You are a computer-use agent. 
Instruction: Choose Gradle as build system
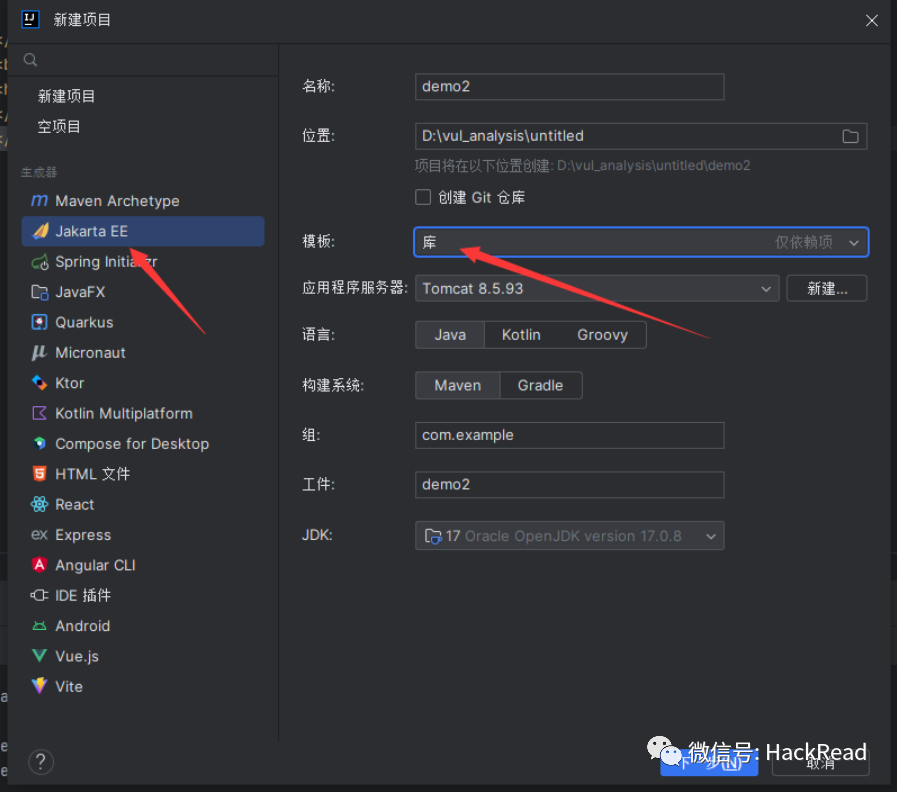coord(541,385)
